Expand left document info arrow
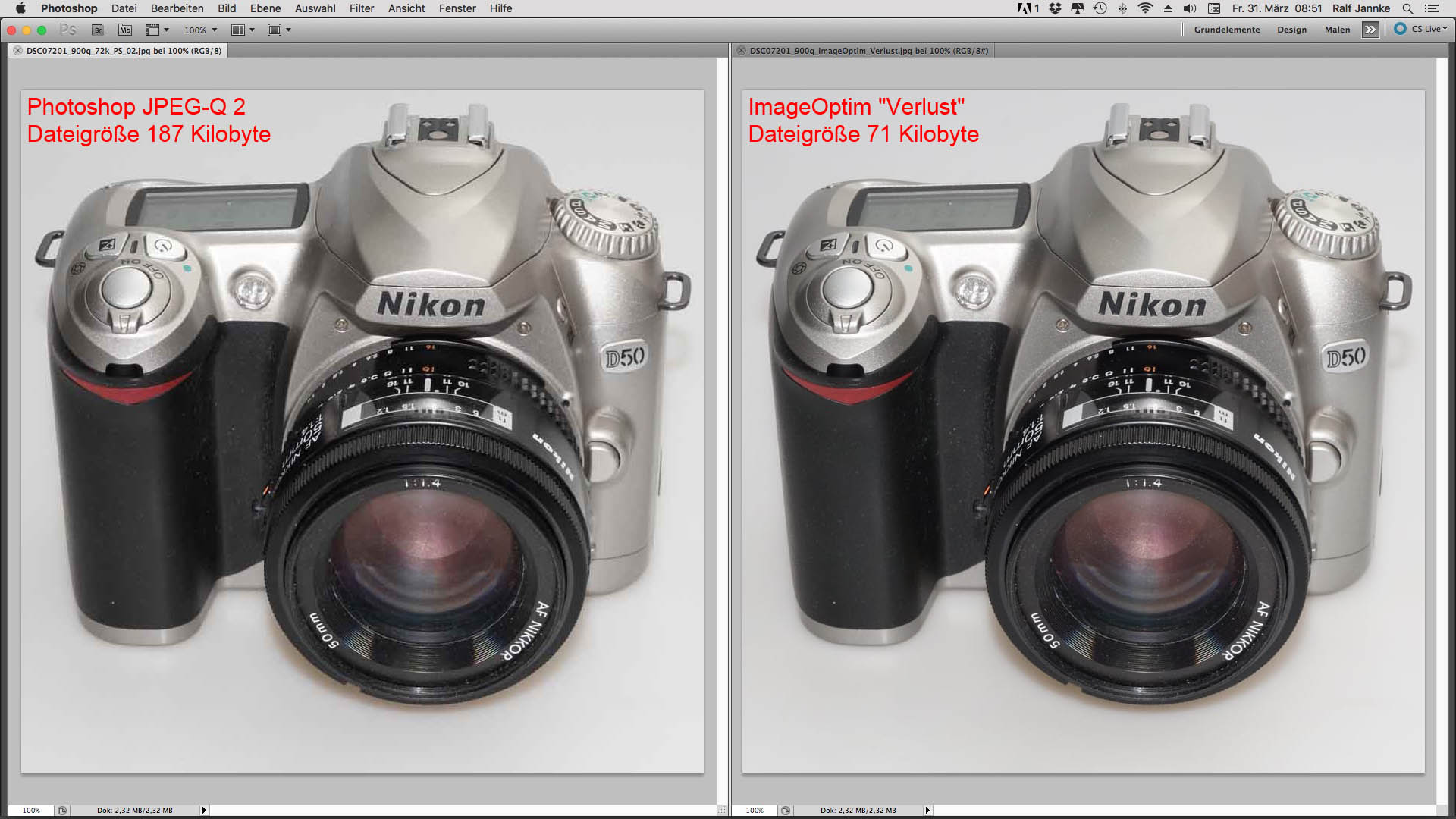 click(x=204, y=810)
